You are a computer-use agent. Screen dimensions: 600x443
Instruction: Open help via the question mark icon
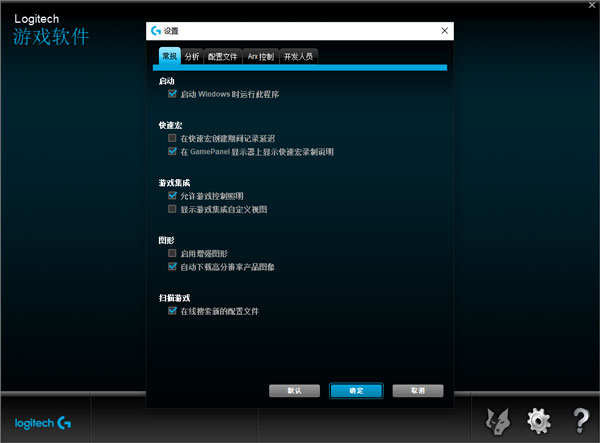pos(580,420)
